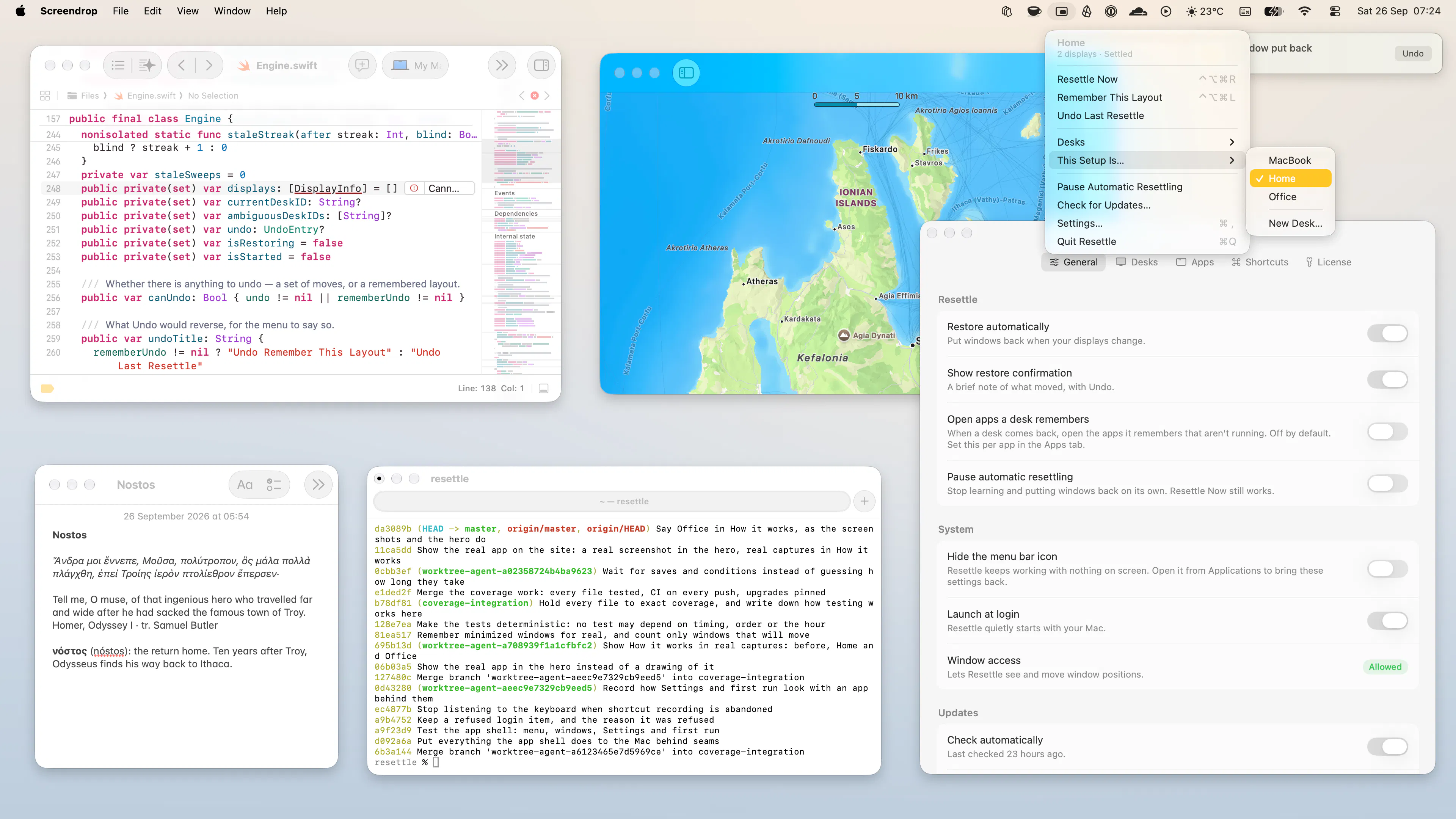1456x819 pixels.
Task: Open the My Mac run destination picker
Action: click(x=416, y=66)
